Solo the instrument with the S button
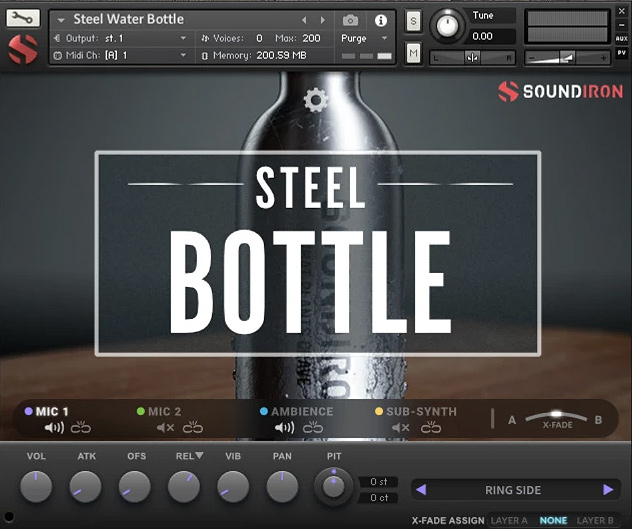Screen dimensions: 632x529 tap(413, 21)
